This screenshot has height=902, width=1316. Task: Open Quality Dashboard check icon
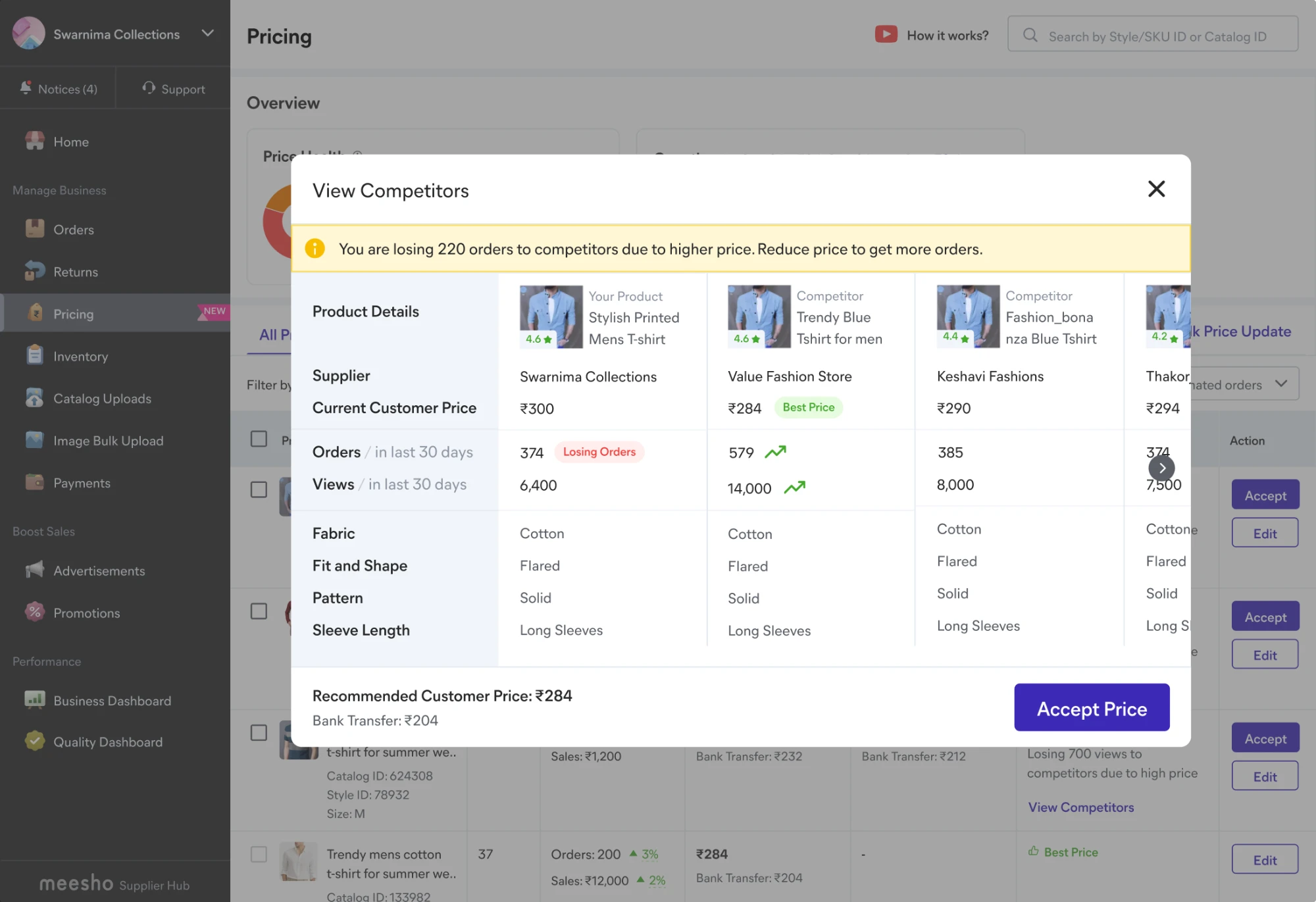tap(34, 741)
